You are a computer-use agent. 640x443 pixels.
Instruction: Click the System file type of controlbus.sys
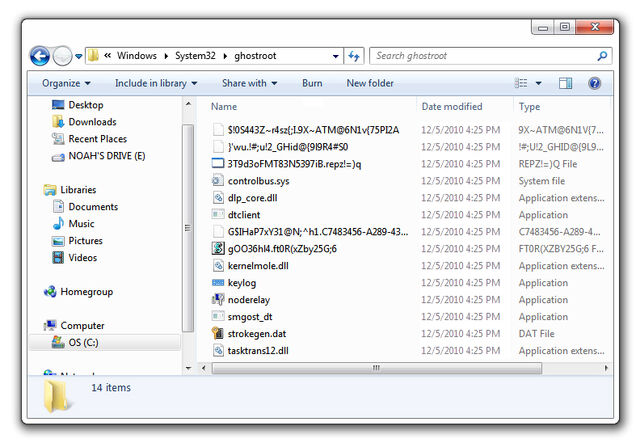pyautogui.click(x=542, y=181)
